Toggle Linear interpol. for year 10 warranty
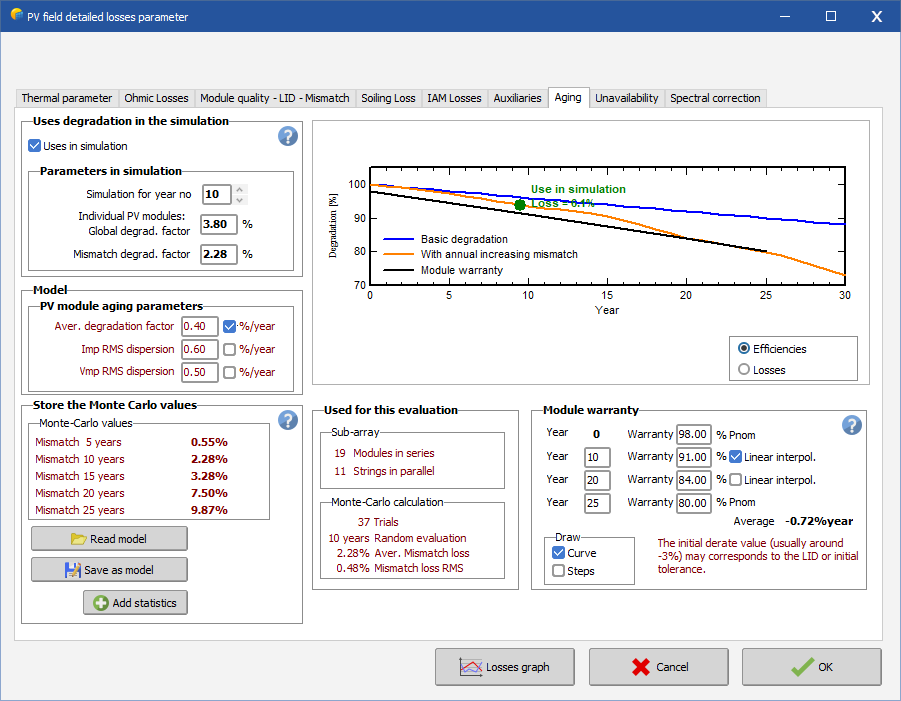 (x=735, y=457)
